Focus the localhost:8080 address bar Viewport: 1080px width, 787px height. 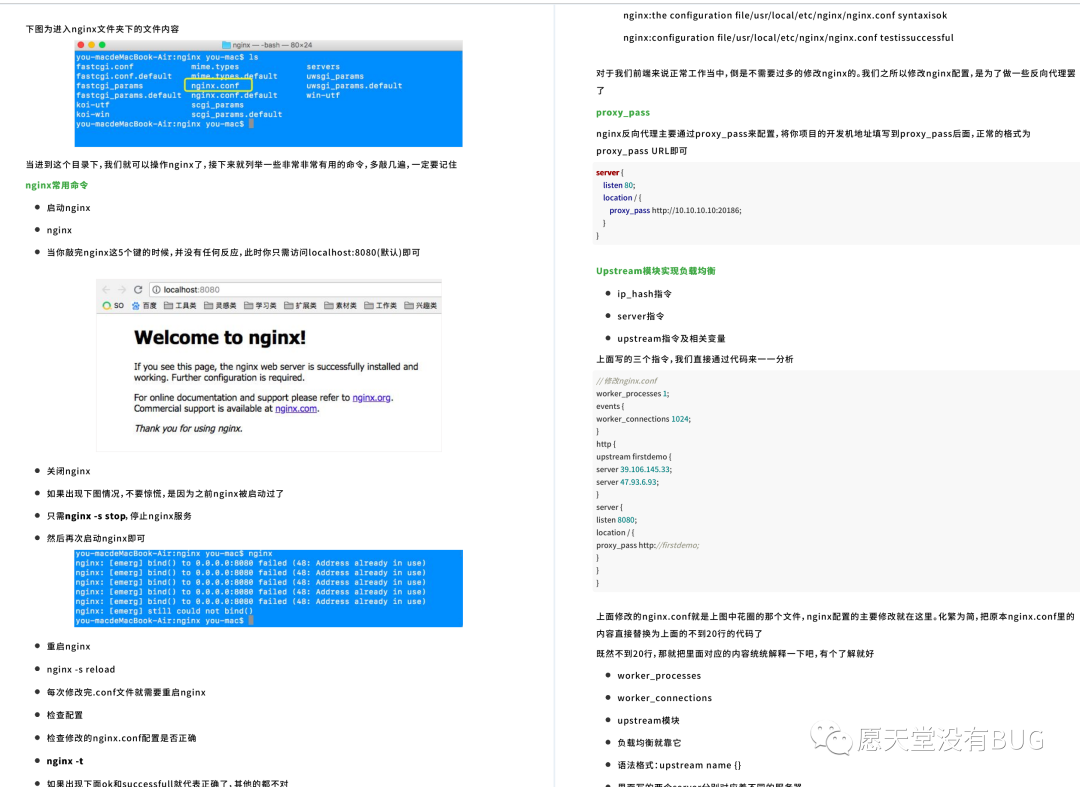pos(296,290)
